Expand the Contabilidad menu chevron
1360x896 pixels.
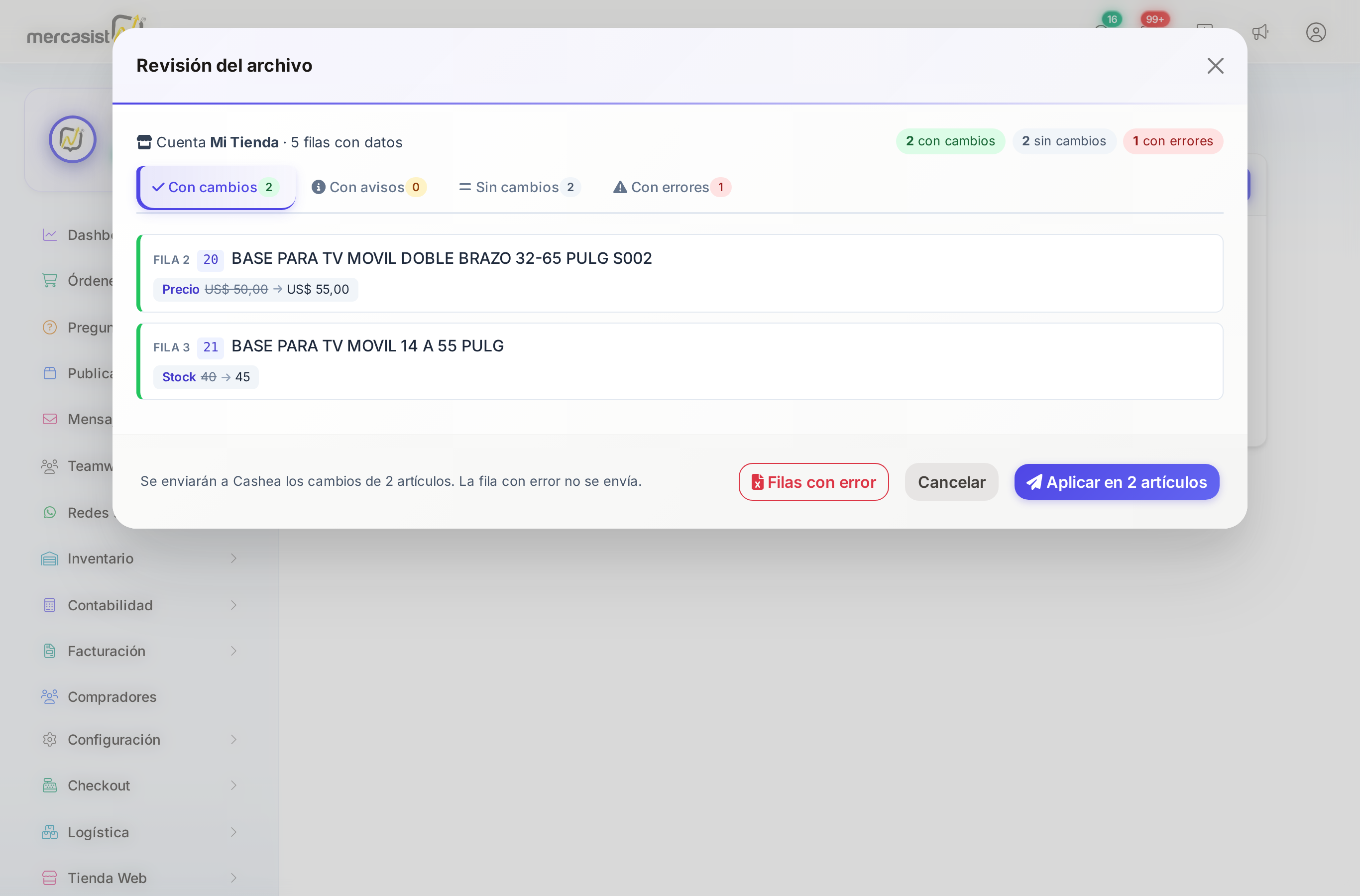coord(233,605)
